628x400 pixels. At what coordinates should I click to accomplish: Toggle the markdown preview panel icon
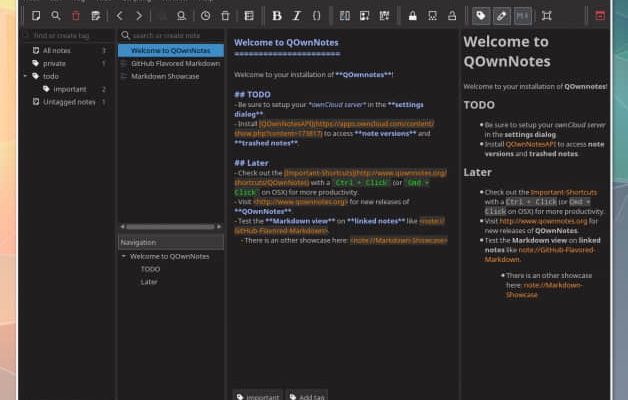(523, 16)
